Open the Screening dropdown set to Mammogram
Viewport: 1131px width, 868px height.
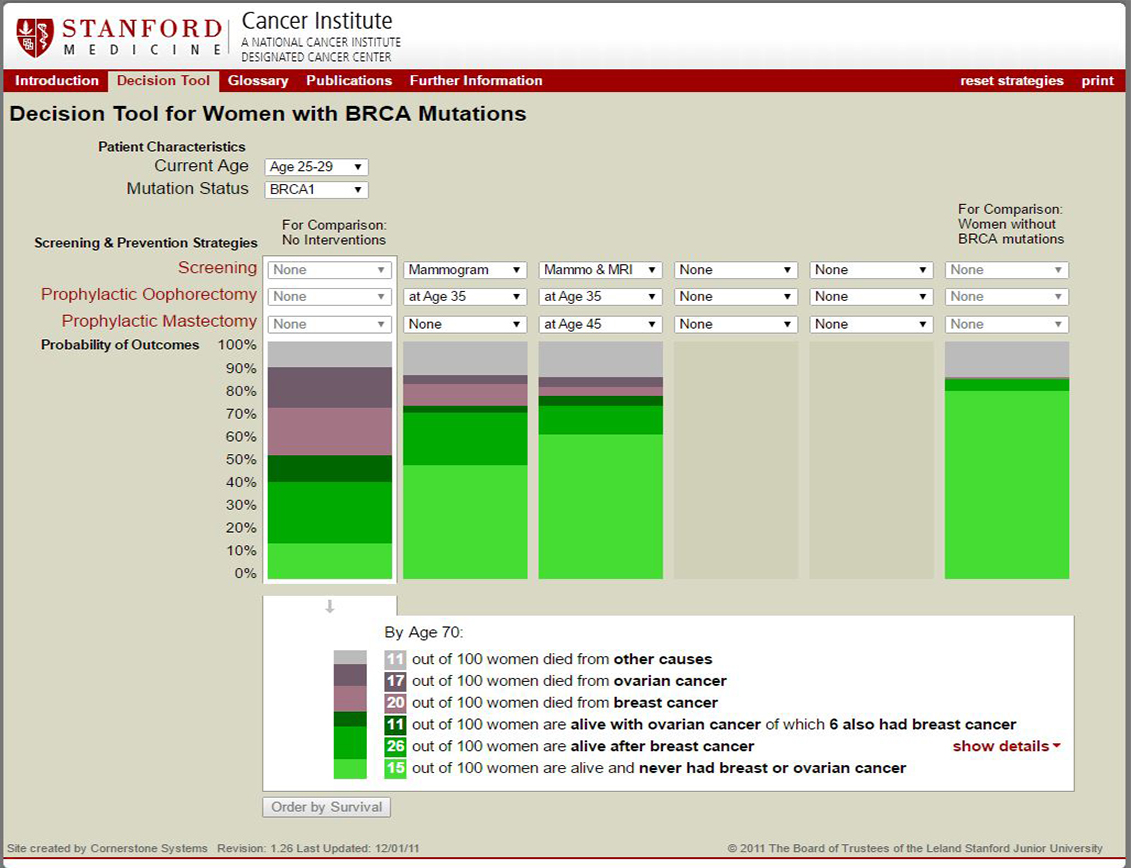[x=465, y=270]
